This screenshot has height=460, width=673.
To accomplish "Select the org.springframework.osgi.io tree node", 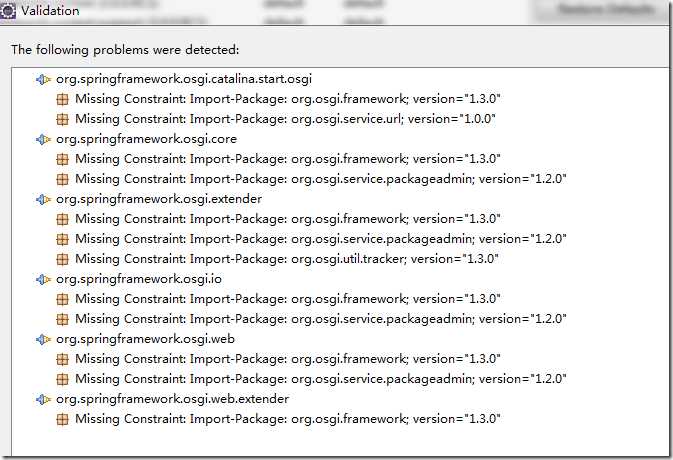I will tap(138, 279).
